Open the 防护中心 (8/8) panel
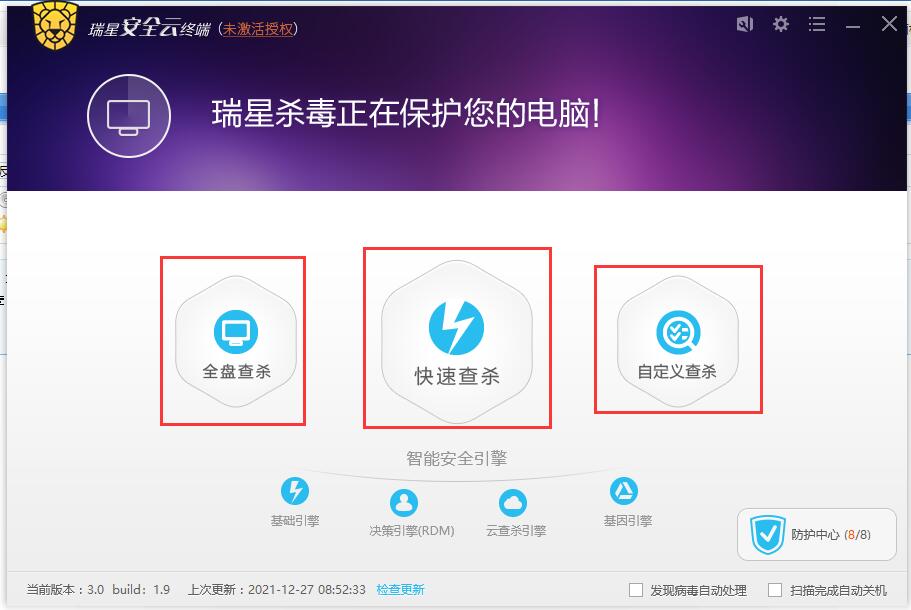 tap(817, 534)
